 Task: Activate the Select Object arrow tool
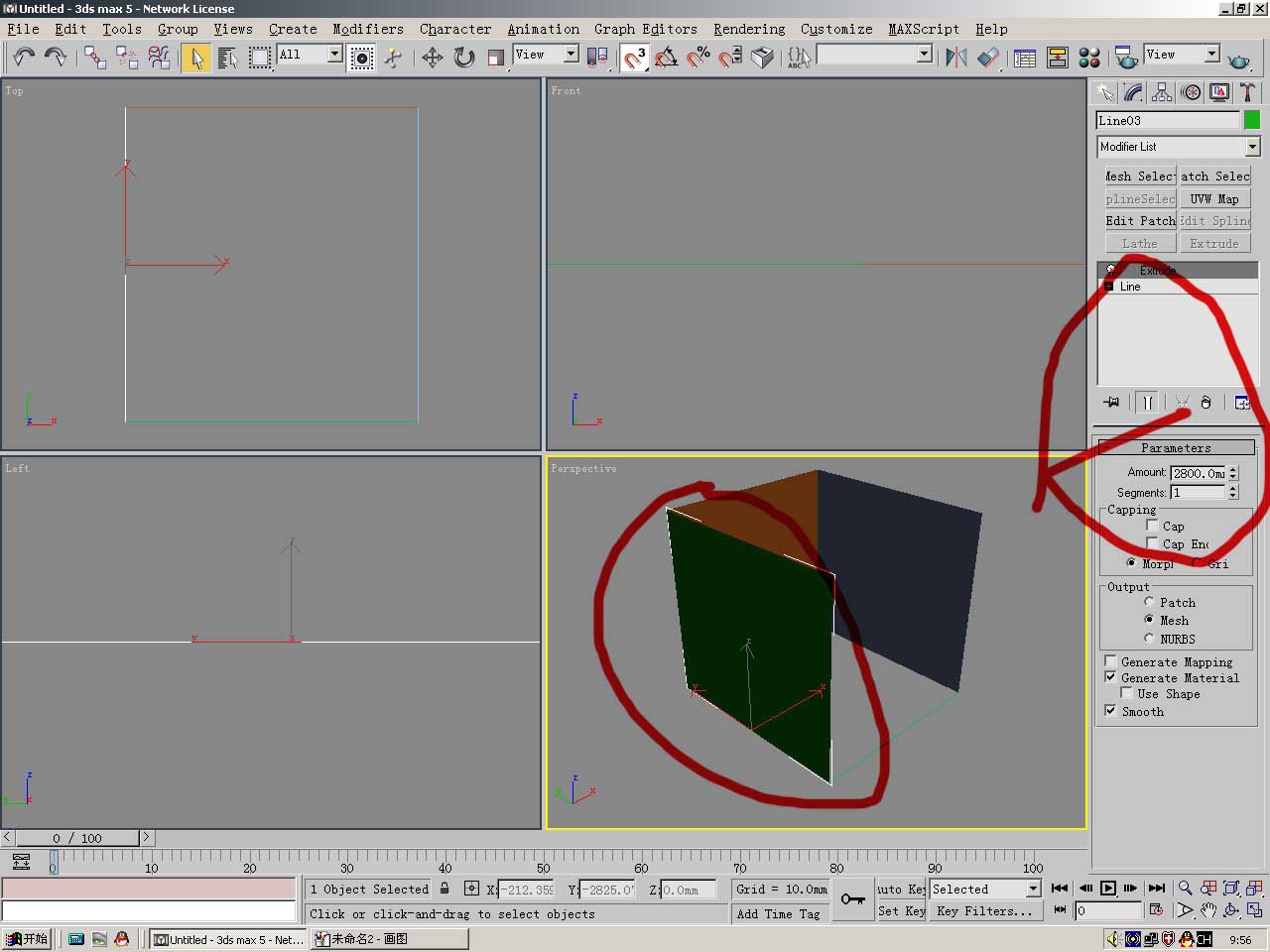(x=196, y=58)
